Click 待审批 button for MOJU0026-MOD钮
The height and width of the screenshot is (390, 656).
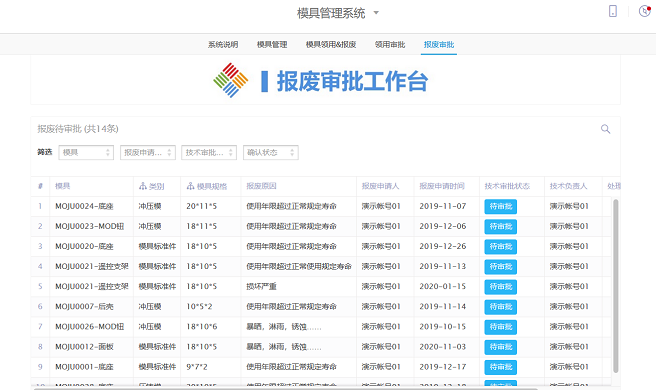[501, 327]
